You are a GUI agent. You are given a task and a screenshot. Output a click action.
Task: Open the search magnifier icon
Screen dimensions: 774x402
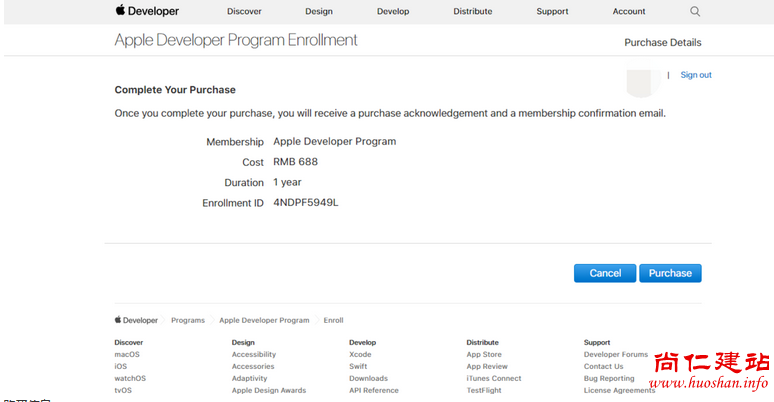tap(695, 12)
